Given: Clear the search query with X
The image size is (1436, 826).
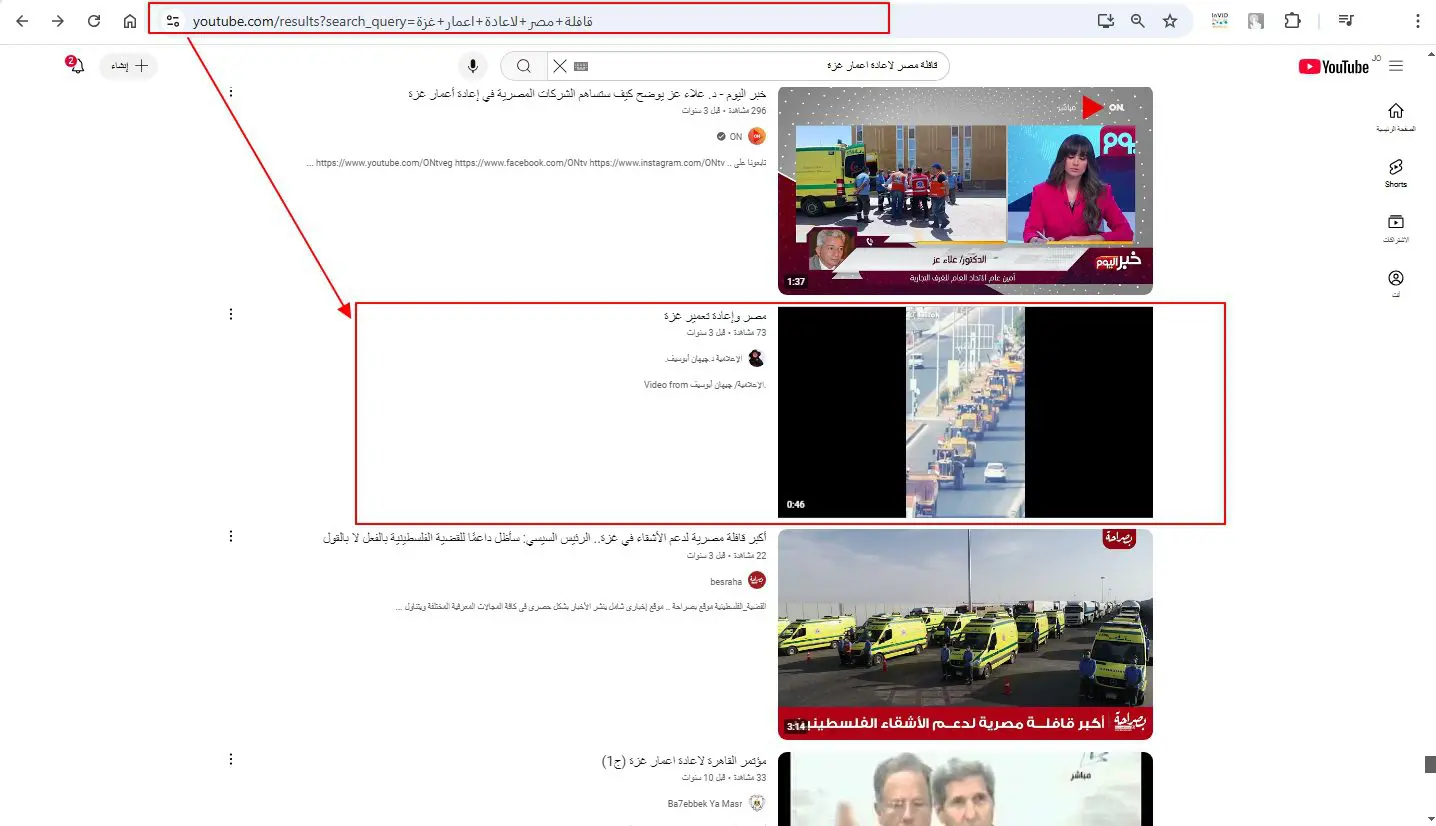Looking at the screenshot, I should tap(560, 66).
